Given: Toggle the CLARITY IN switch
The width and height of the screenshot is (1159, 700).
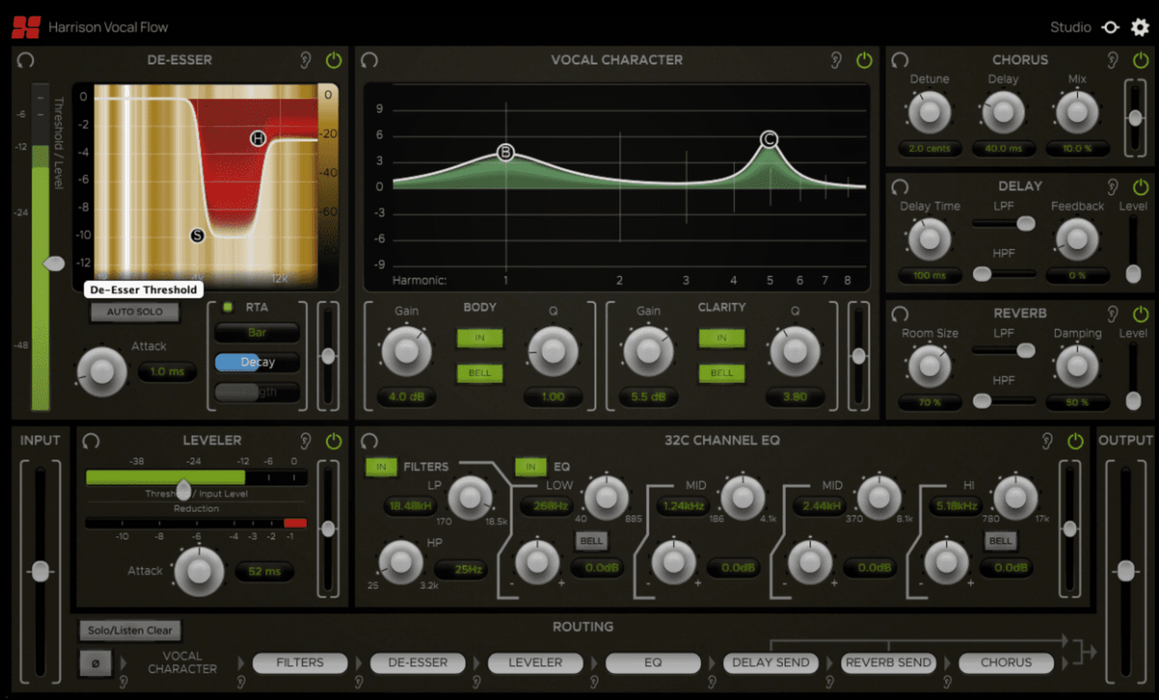Looking at the screenshot, I should pyautogui.click(x=721, y=338).
